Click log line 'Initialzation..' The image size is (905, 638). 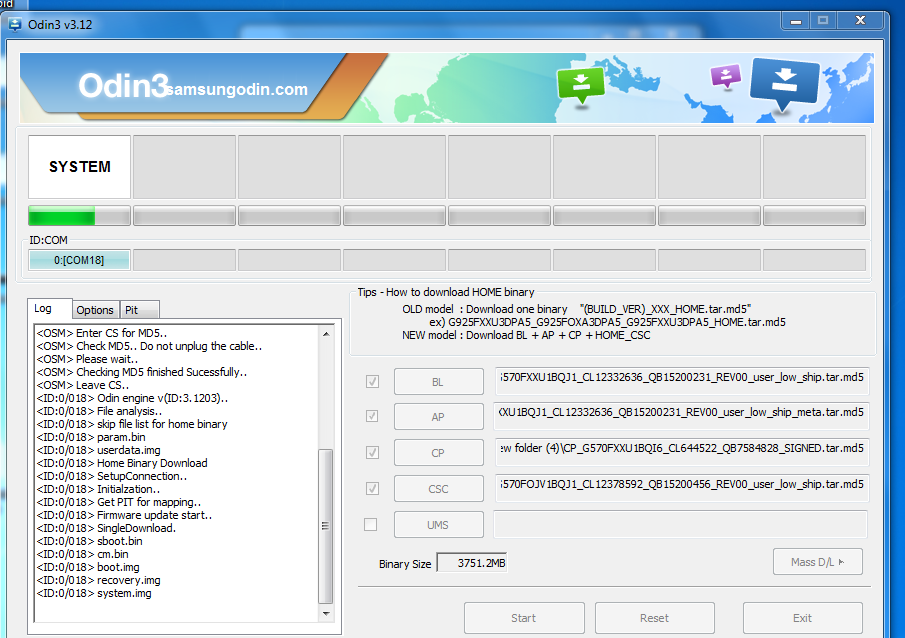point(98,489)
